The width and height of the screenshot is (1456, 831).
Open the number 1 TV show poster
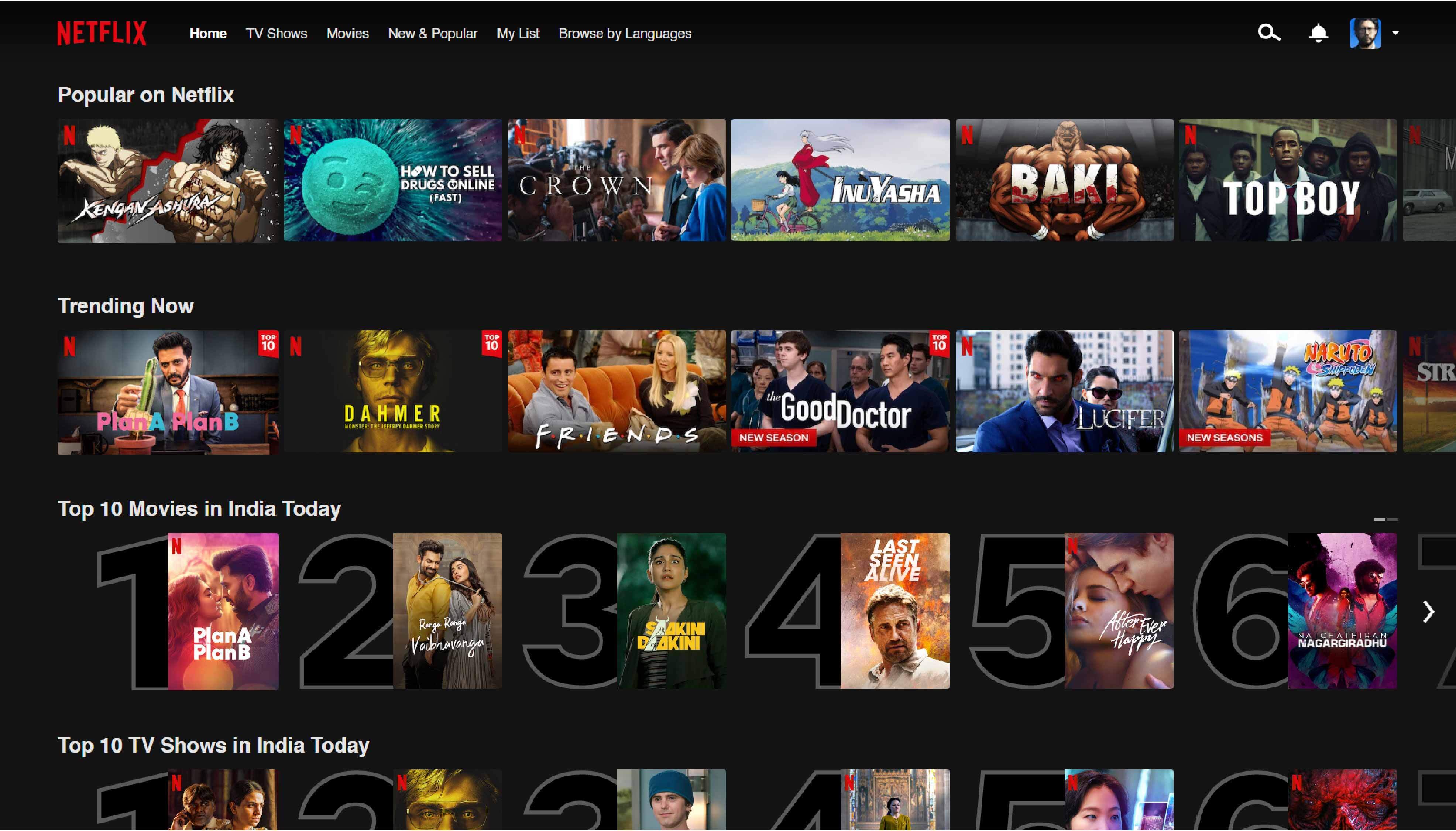pos(223,800)
